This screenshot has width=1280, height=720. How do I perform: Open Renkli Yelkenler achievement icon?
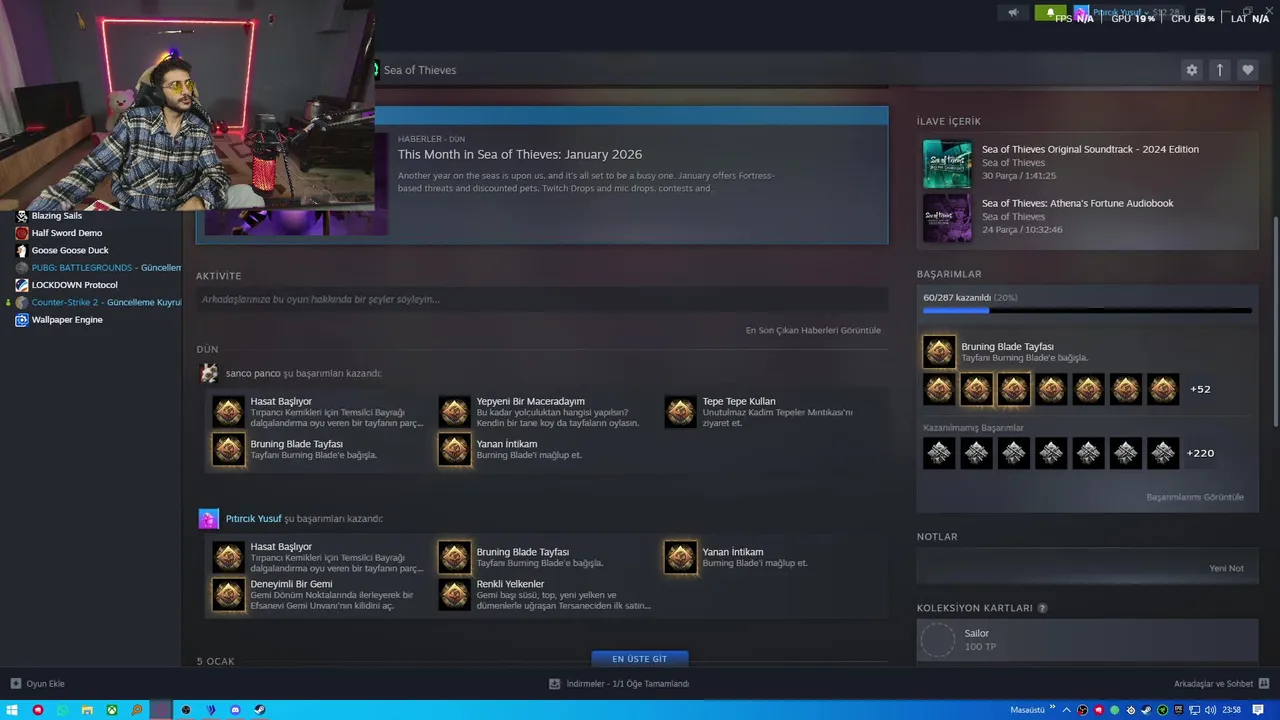[454, 594]
